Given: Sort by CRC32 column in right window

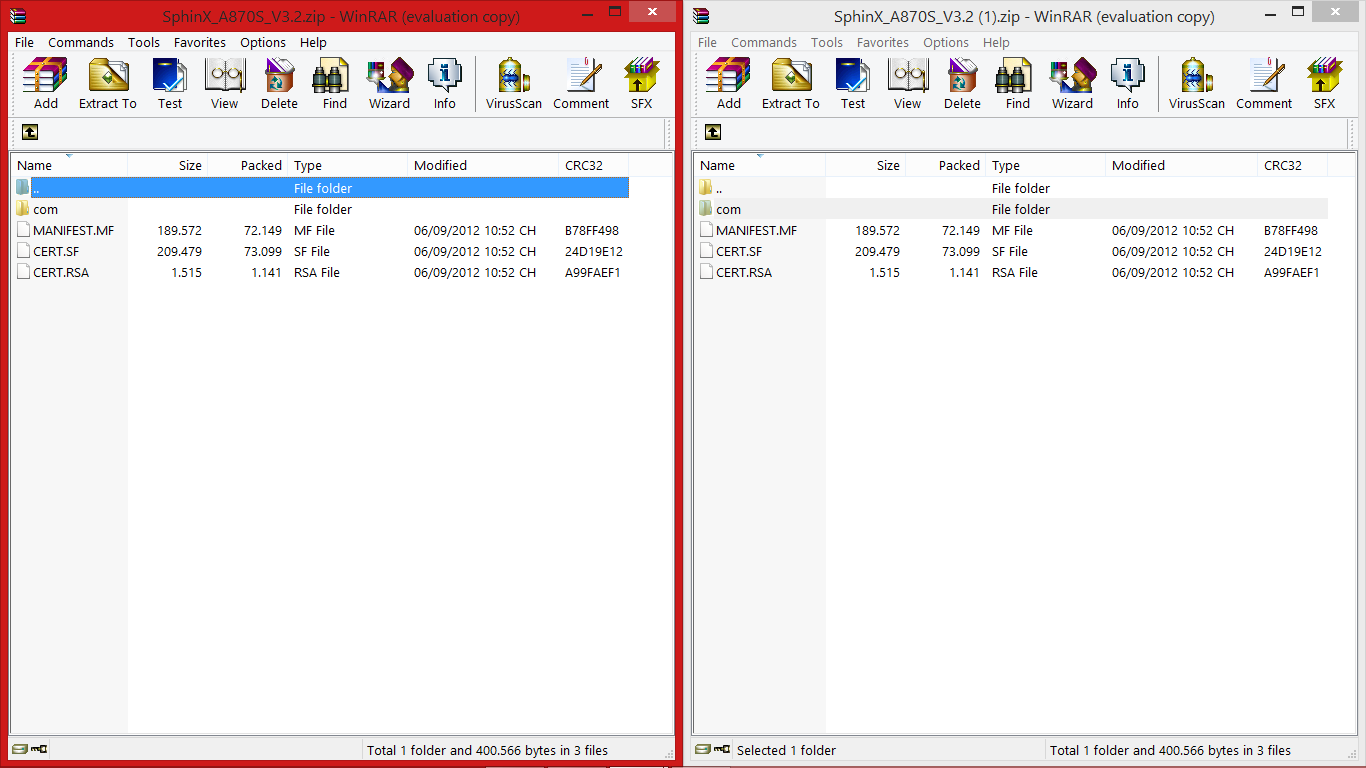Looking at the screenshot, I should tap(1292, 165).
